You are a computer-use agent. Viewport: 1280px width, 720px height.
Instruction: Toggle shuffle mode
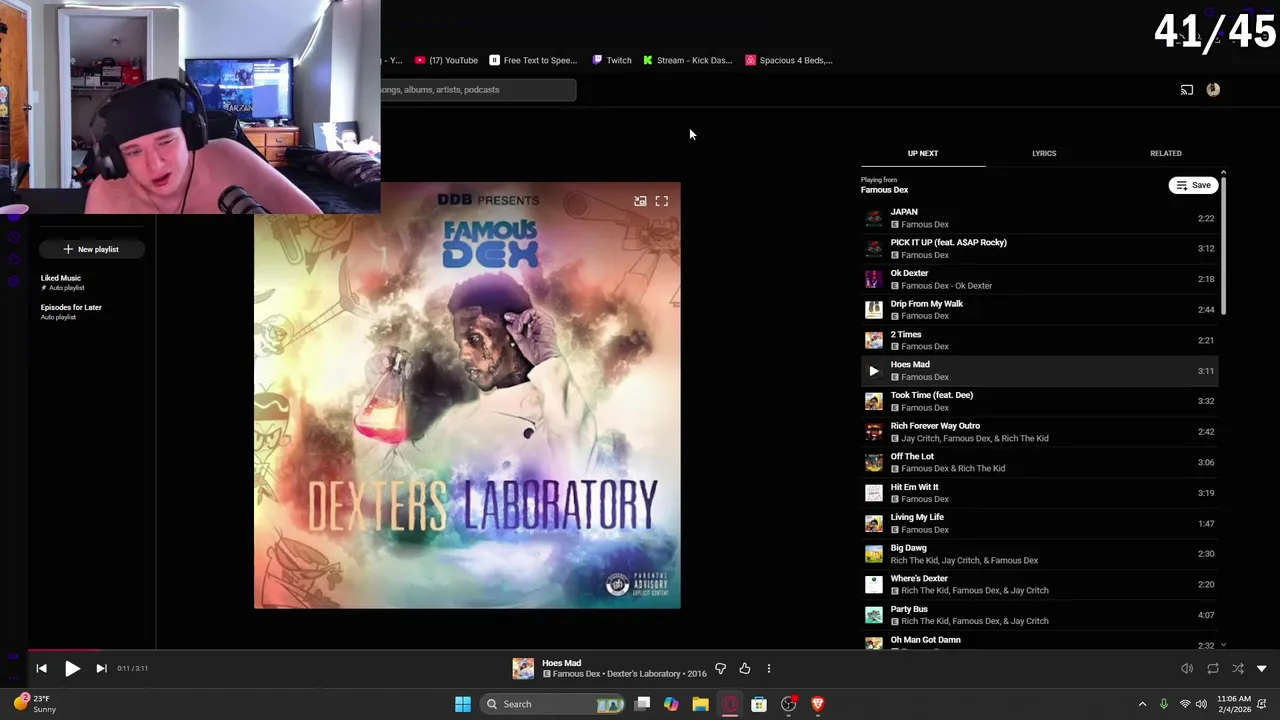tap(1237, 668)
